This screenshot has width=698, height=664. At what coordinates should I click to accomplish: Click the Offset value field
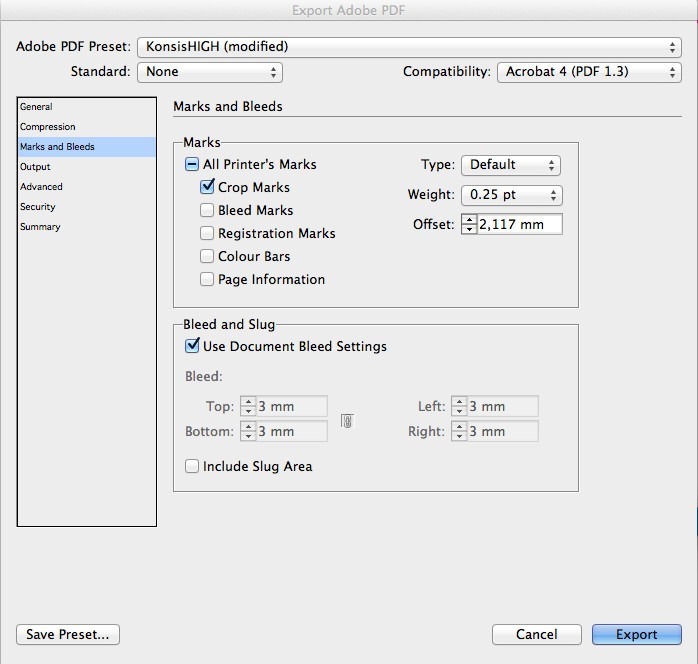(x=519, y=224)
